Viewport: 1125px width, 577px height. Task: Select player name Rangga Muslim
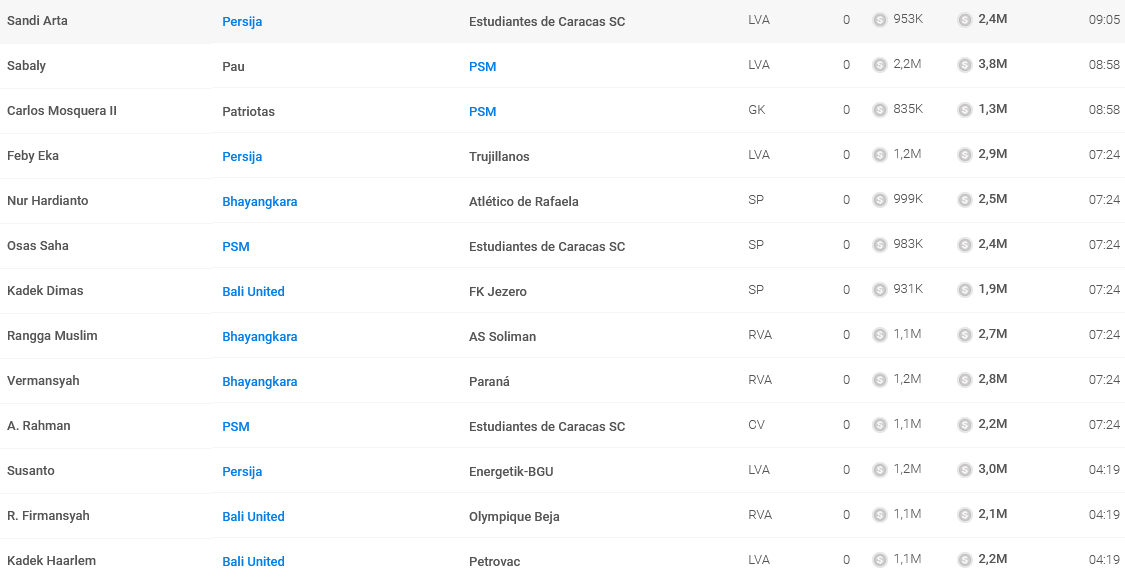coord(52,335)
